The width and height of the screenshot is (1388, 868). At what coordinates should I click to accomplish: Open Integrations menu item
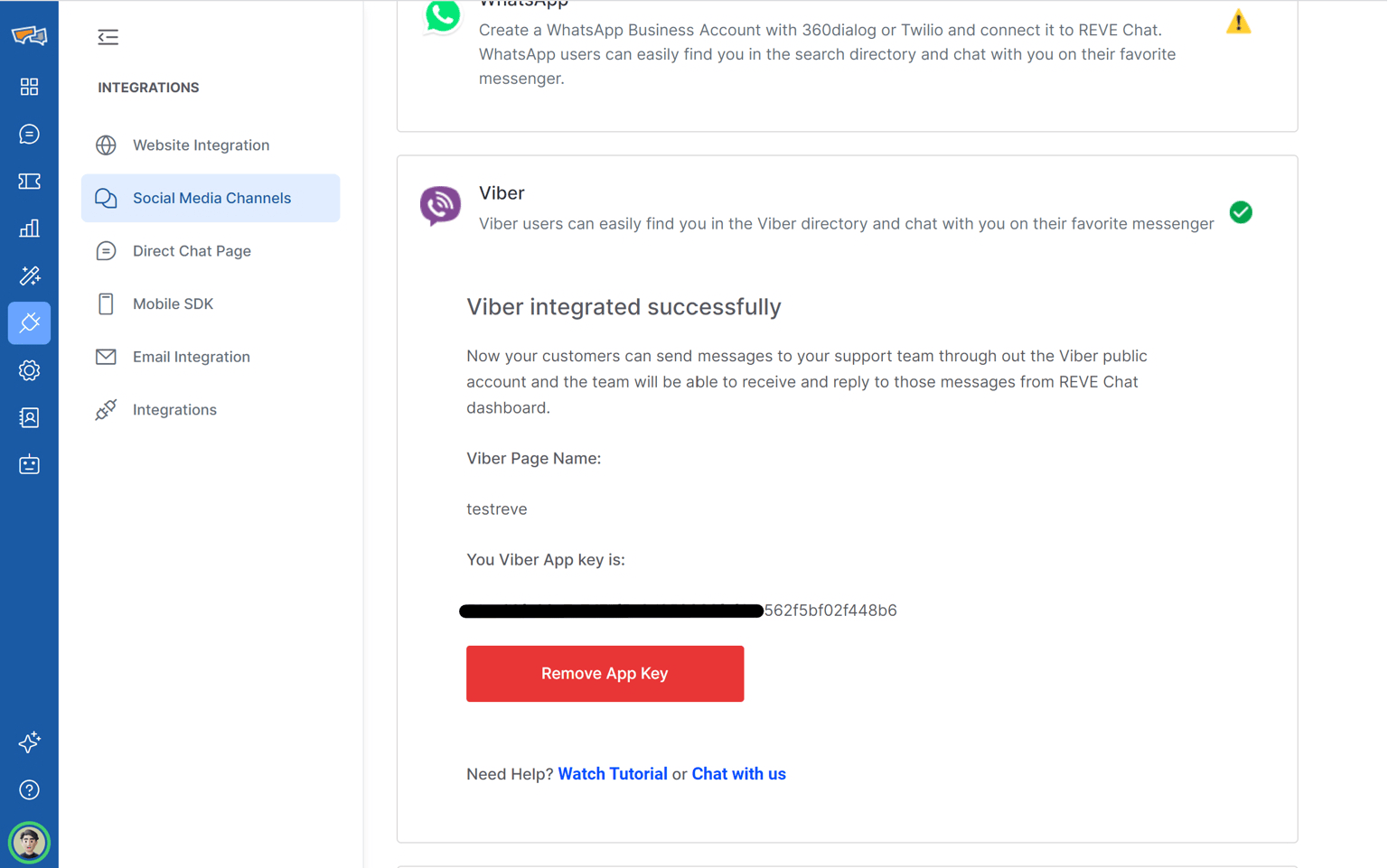click(x=211, y=410)
